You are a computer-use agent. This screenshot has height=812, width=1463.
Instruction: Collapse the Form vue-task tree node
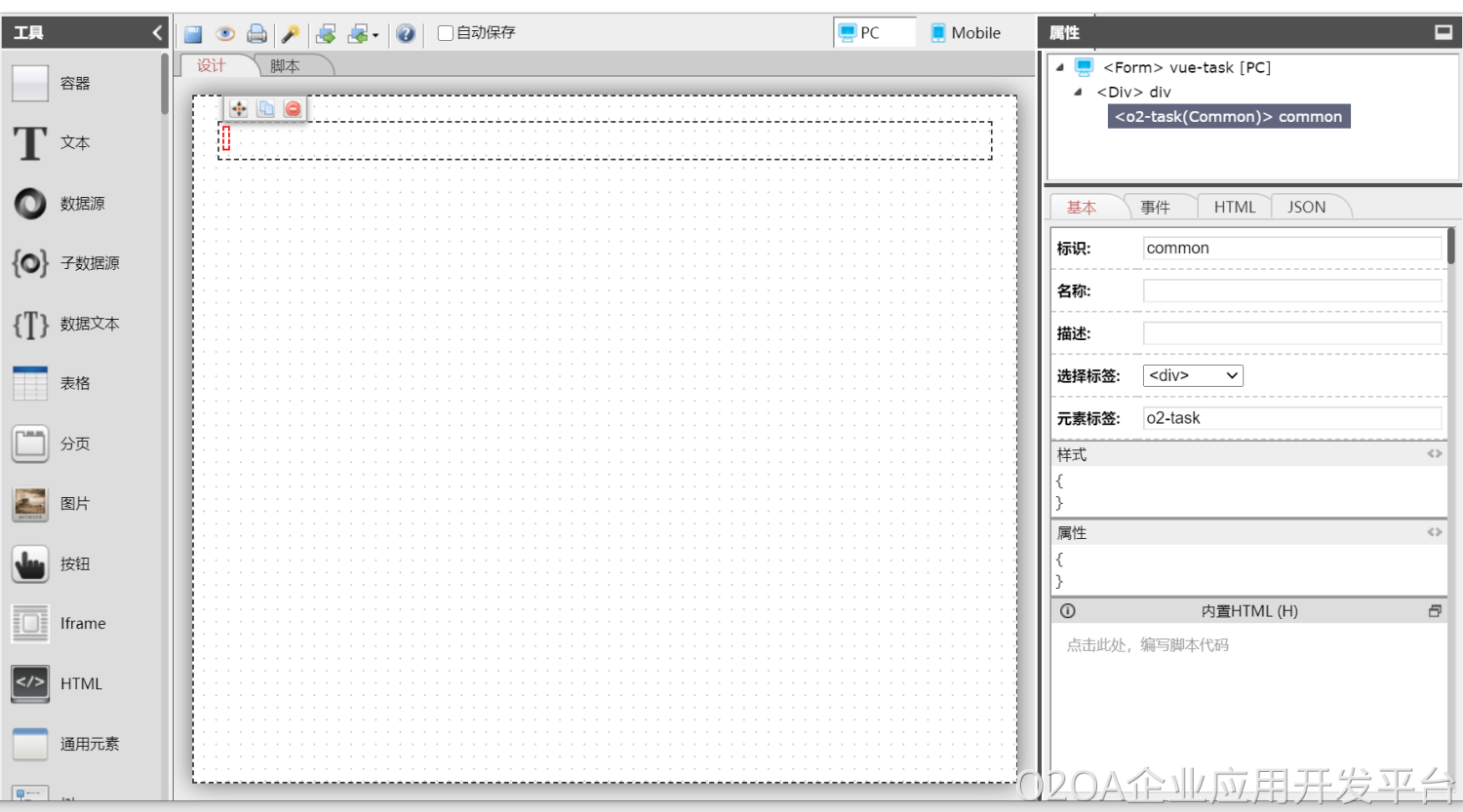point(1060,67)
